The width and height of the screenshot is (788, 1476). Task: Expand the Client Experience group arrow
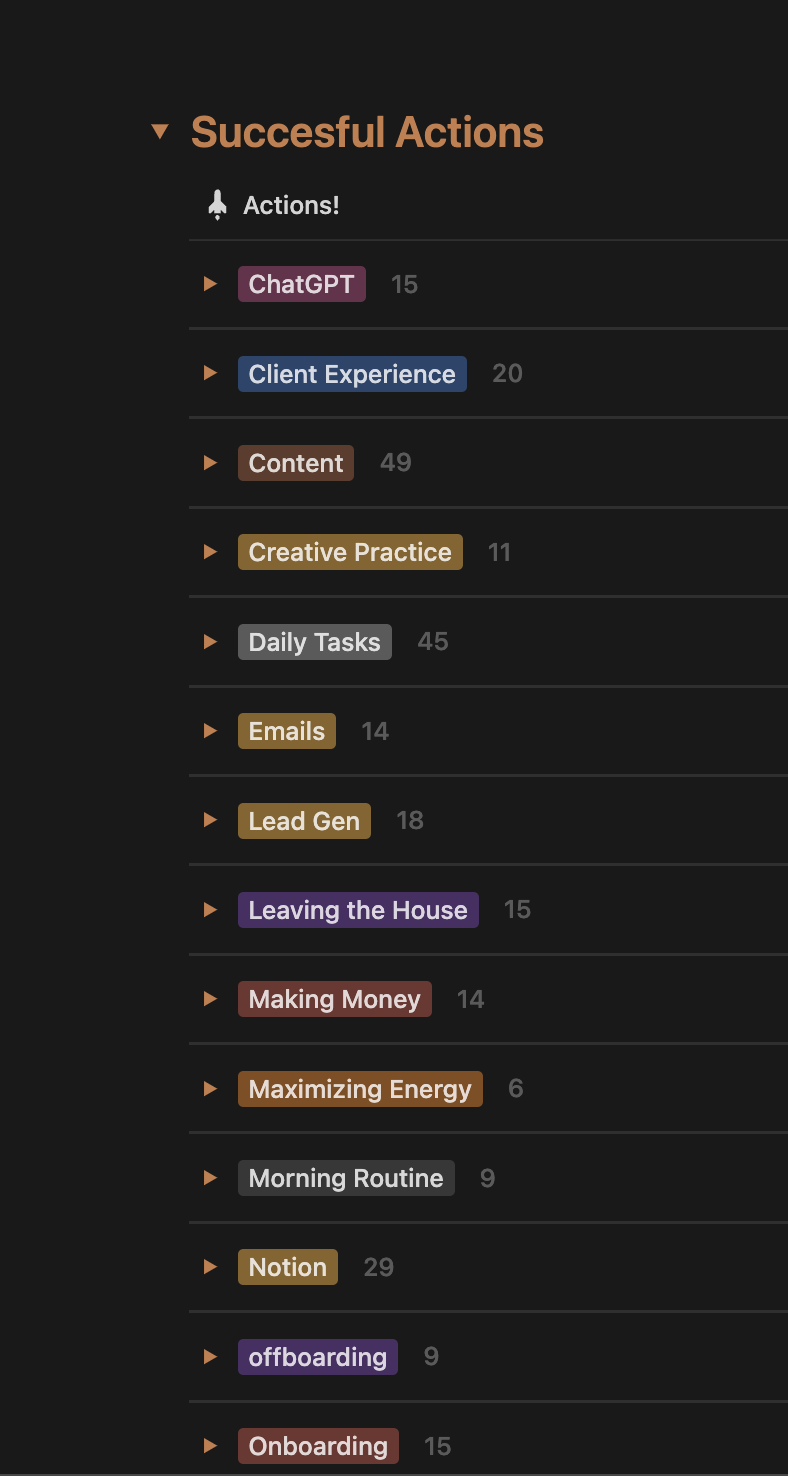(x=210, y=373)
